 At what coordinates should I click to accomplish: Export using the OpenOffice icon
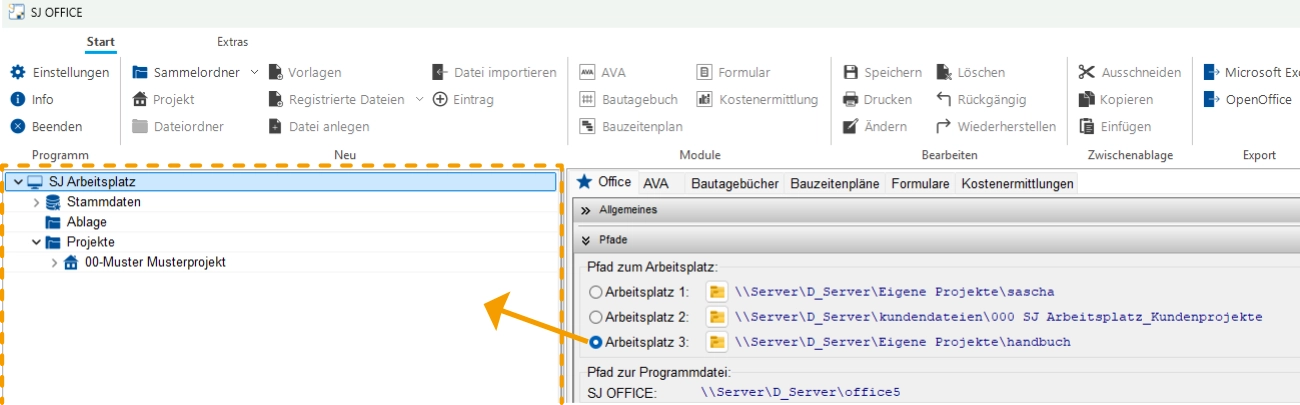[1211, 100]
